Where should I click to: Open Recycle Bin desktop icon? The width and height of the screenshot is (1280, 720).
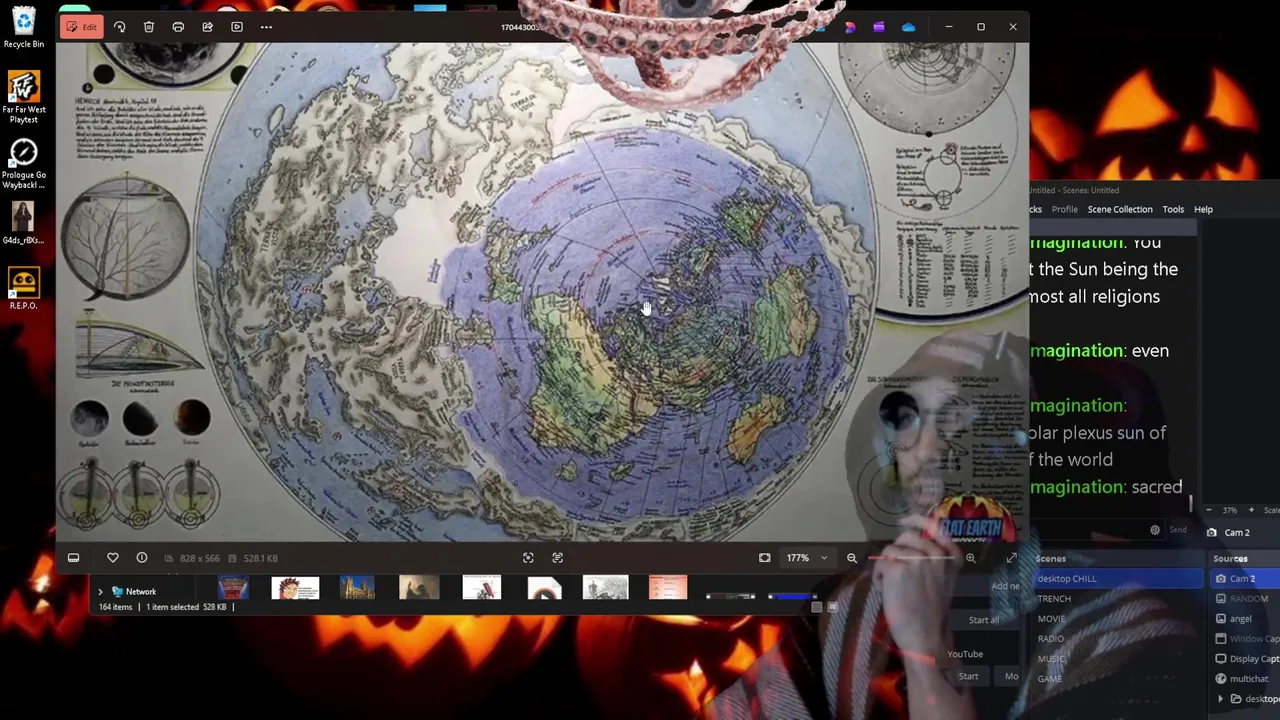pyautogui.click(x=24, y=28)
